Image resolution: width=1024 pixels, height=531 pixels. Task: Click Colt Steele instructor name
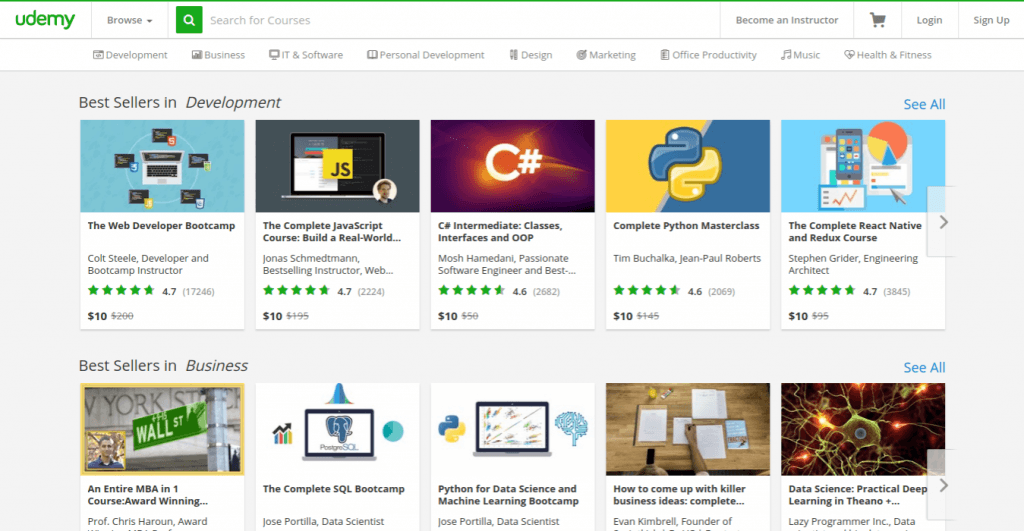148,265
